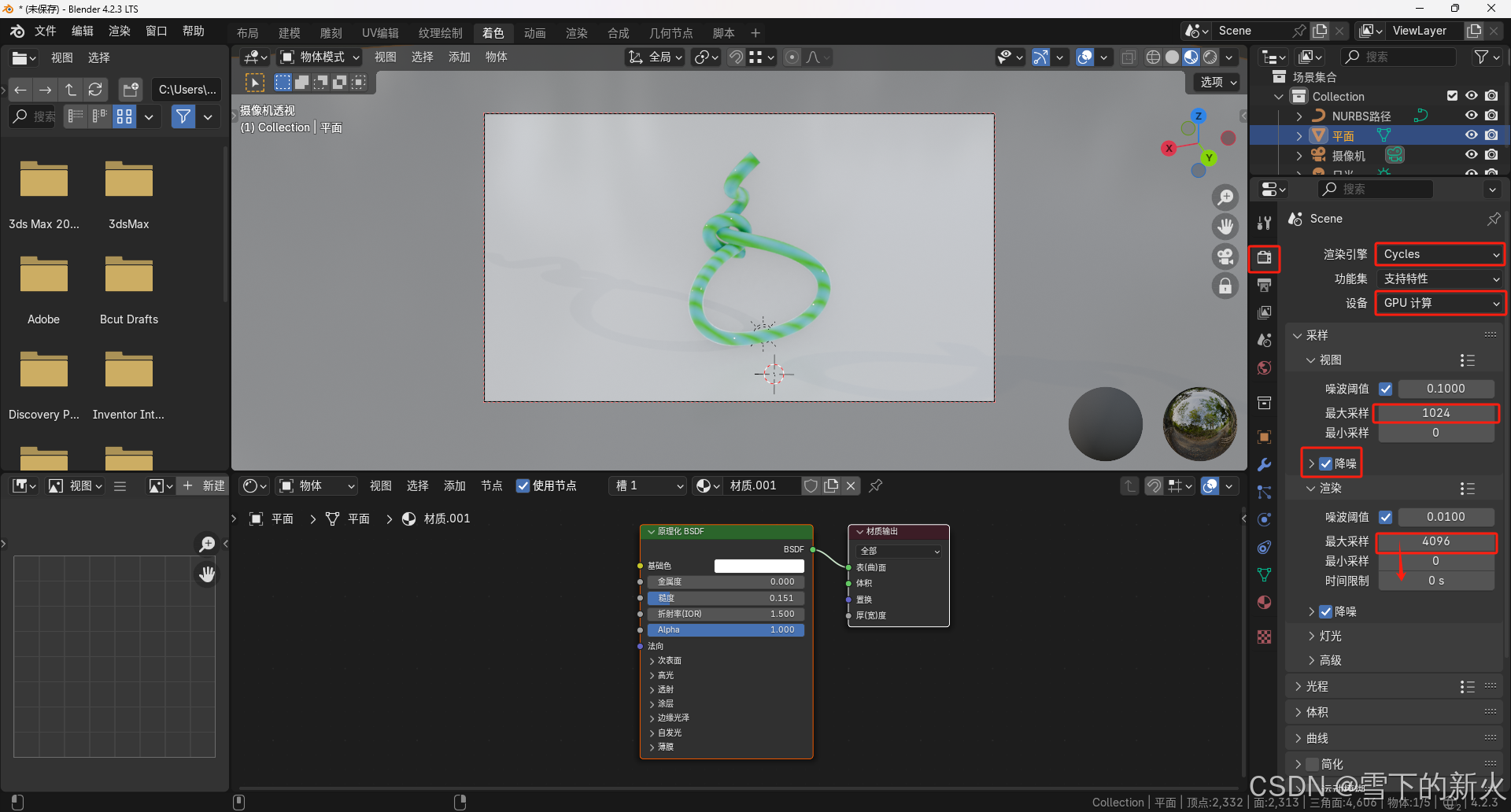Open the 窗口 menu
Viewport: 1511px width, 812px height.
click(157, 31)
